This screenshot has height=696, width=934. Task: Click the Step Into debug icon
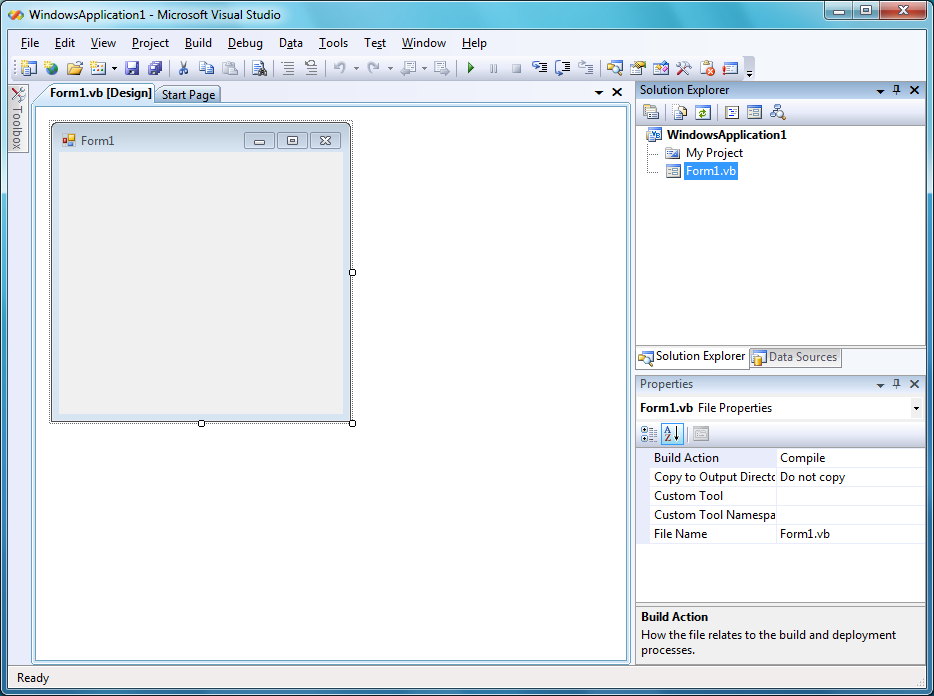[540, 68]
